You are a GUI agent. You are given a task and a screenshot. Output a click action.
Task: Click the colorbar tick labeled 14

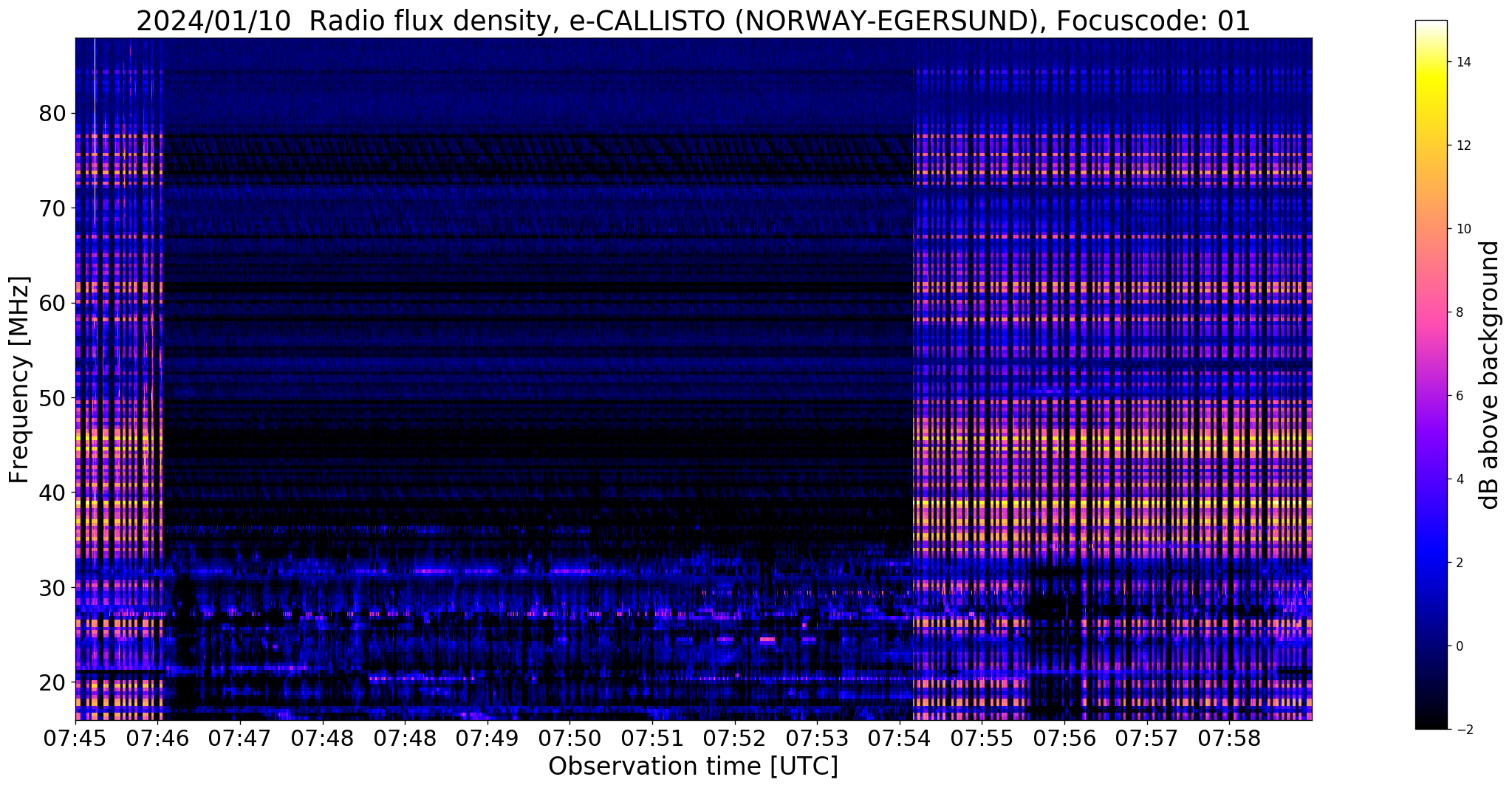click(1463, 62)
